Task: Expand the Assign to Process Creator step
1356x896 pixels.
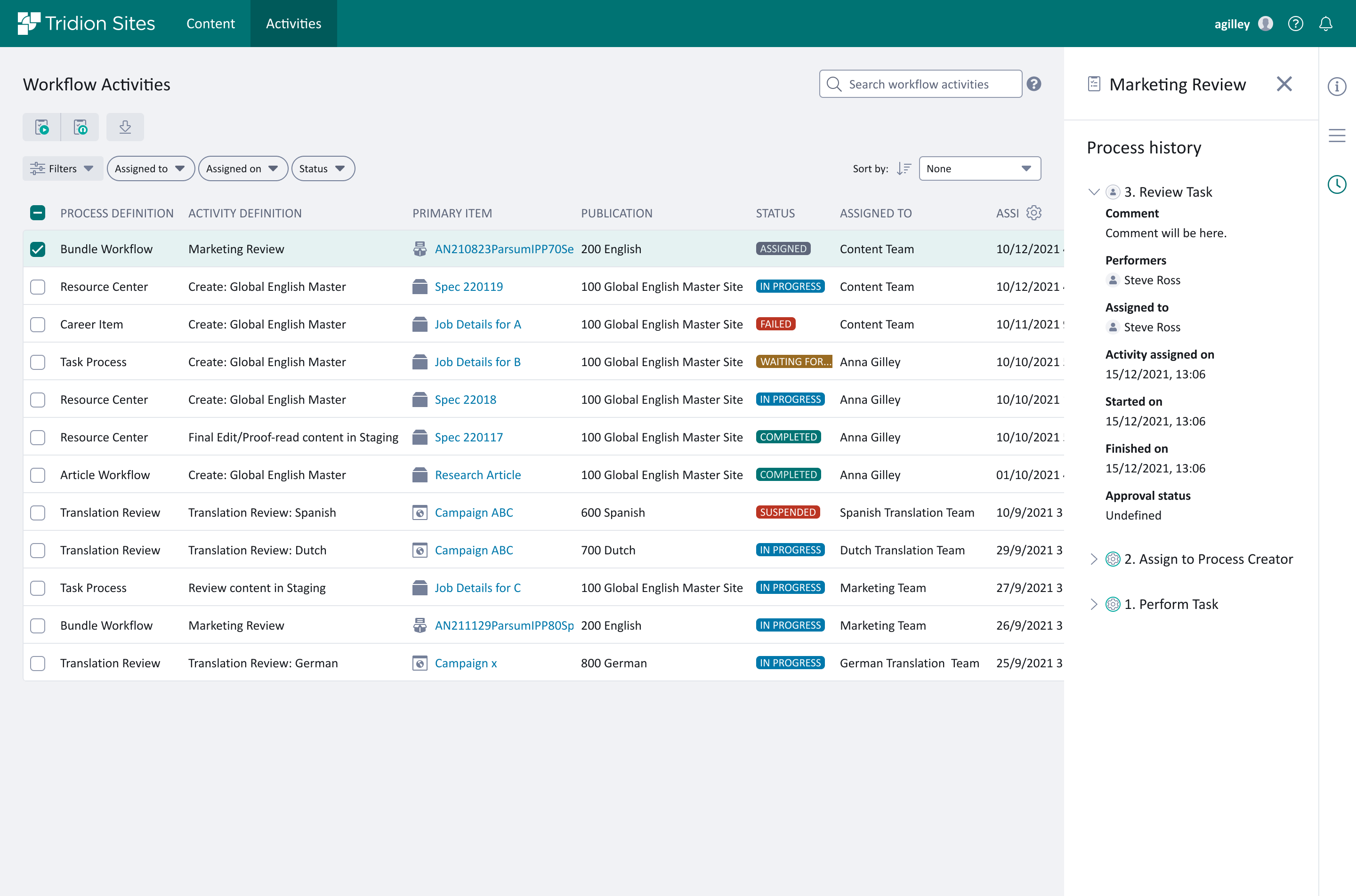Action: (1095, 559)
